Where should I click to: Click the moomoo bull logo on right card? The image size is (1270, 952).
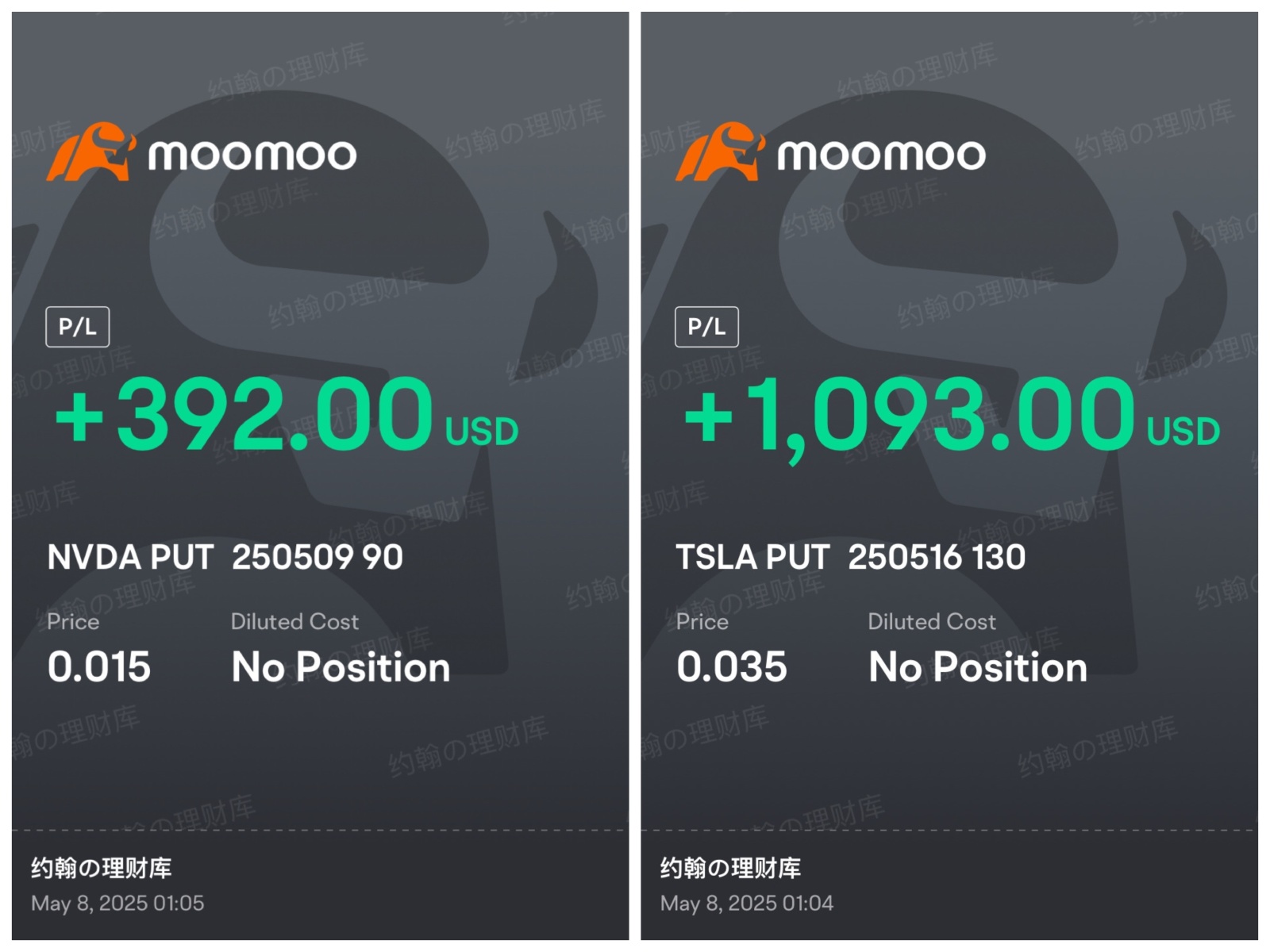coord(720,152)
